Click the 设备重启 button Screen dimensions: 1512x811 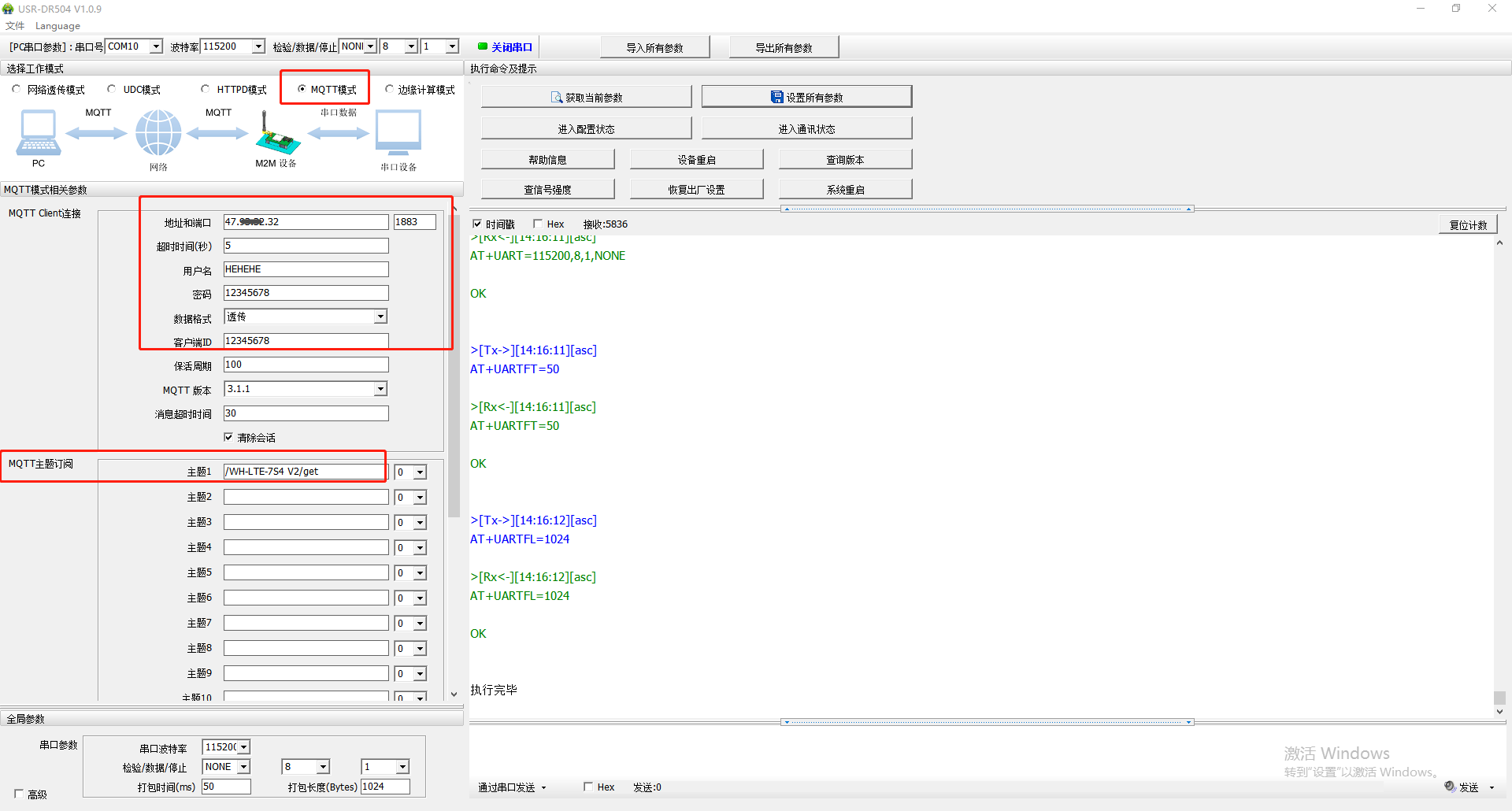pos(696,160)
